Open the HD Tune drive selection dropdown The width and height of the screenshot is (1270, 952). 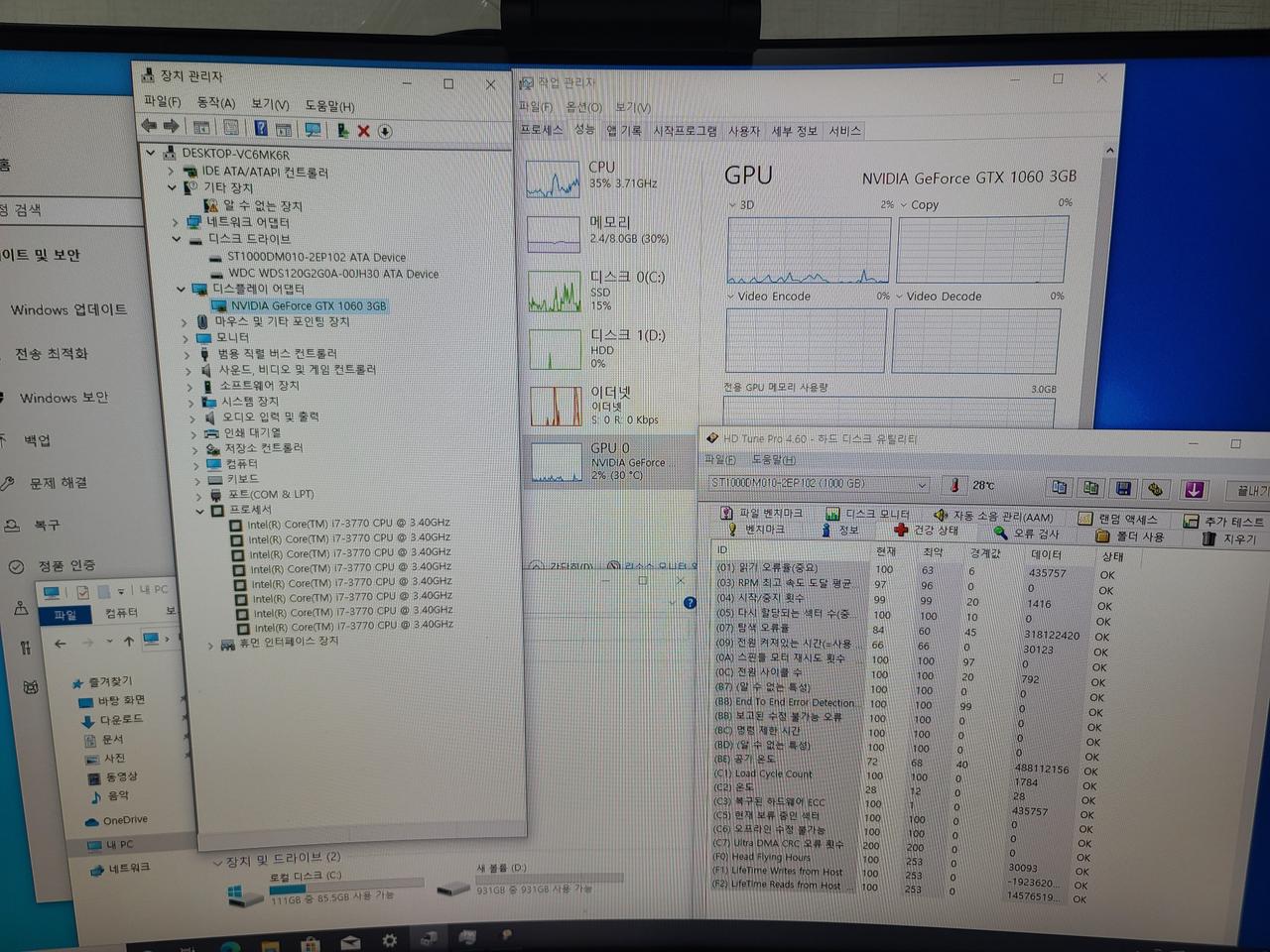(922, 485)
